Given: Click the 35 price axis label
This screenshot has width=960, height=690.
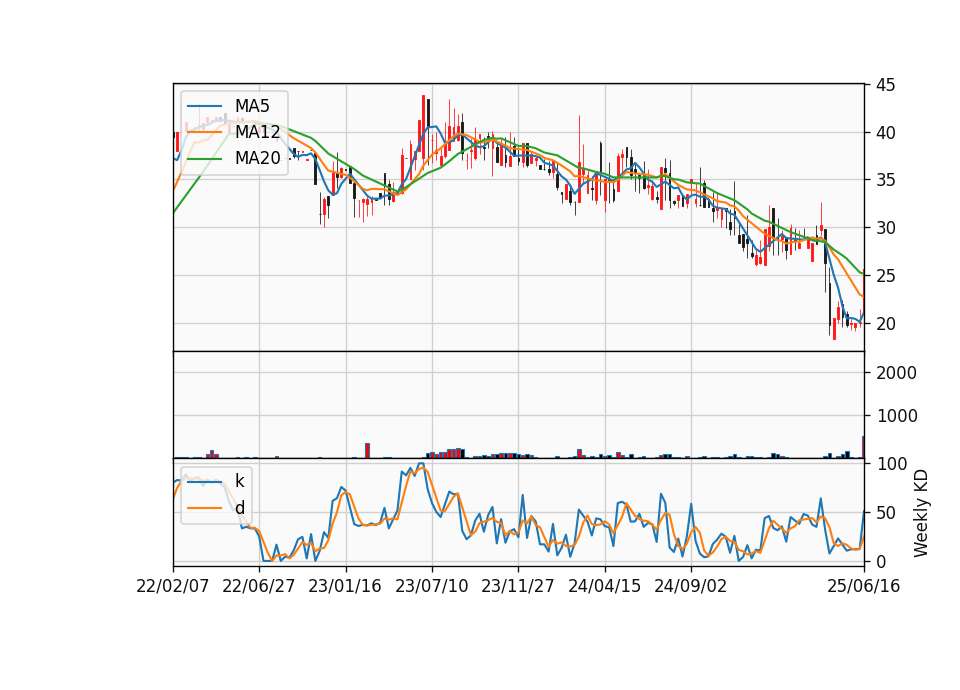Looking at the screenshot, I should pyautogui.click(x=885, y=180).
